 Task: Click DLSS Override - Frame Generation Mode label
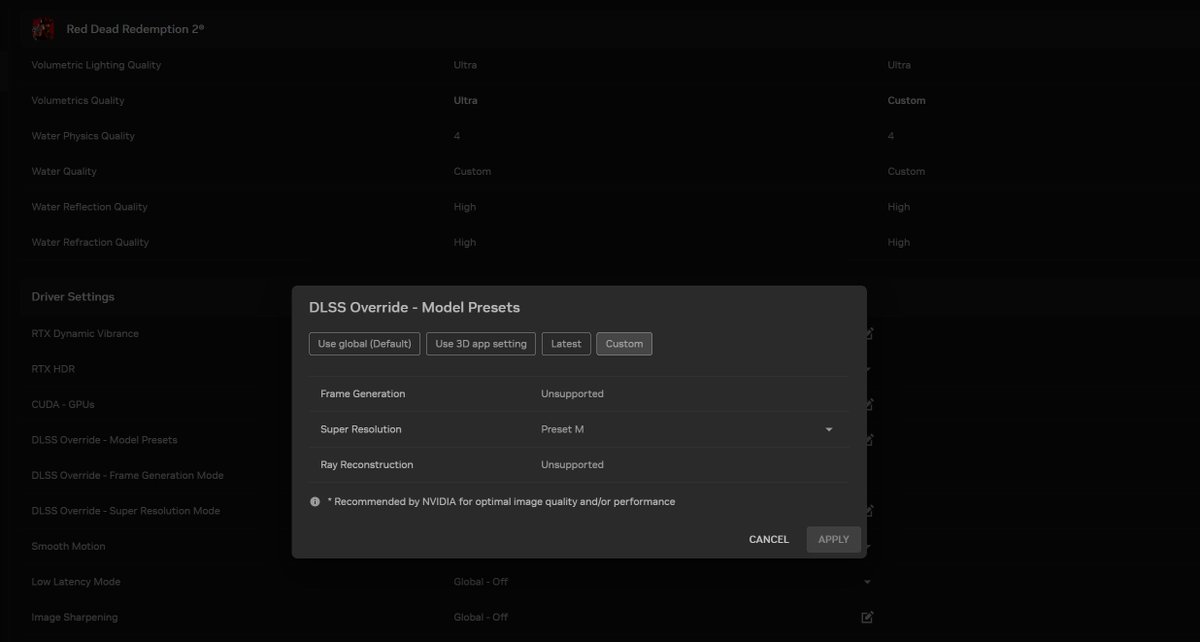click(127, 476)
